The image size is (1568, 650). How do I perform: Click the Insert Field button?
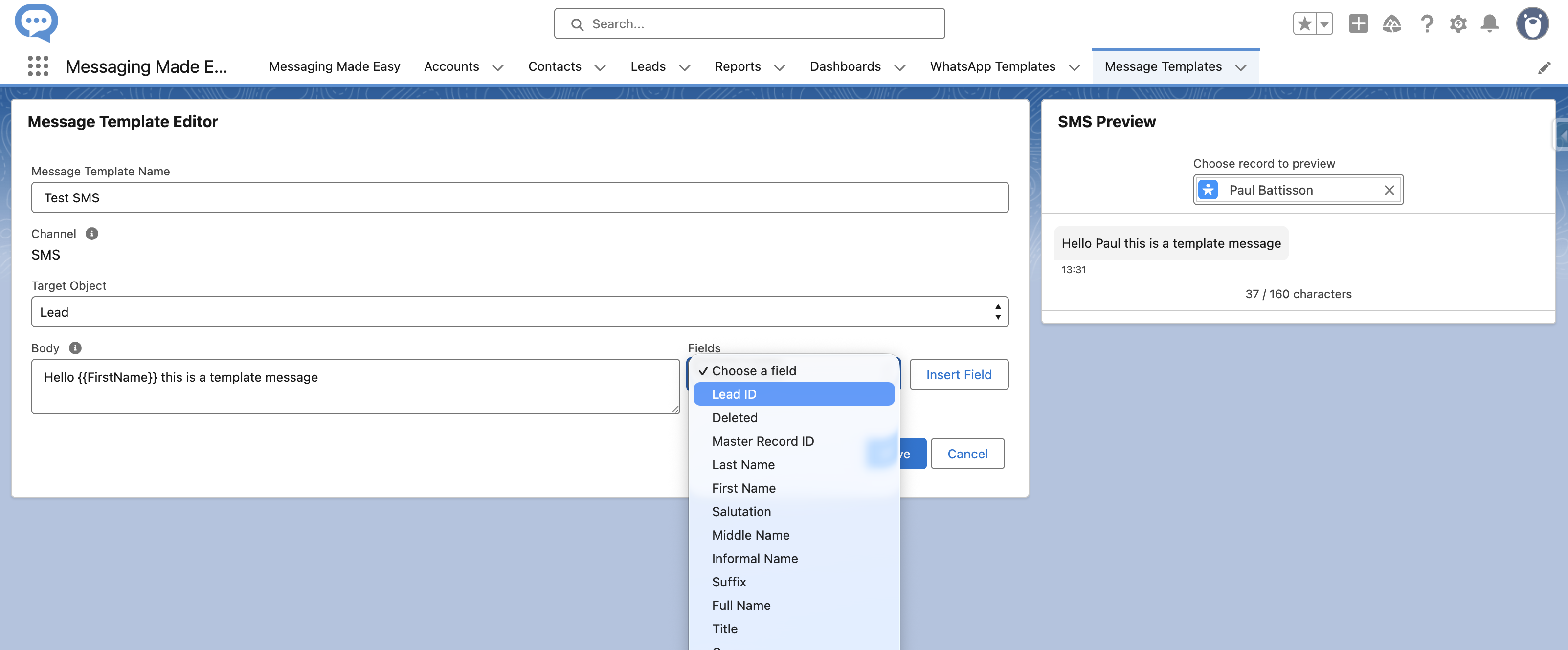point(958,374)
